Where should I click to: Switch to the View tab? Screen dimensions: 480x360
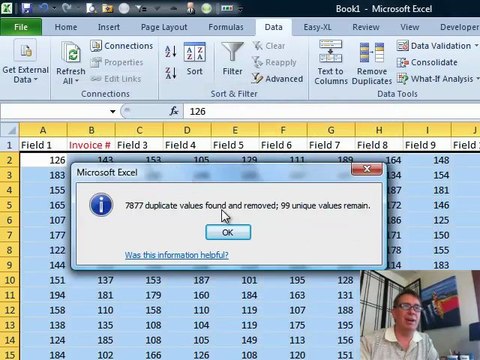[x=410, y=27]
